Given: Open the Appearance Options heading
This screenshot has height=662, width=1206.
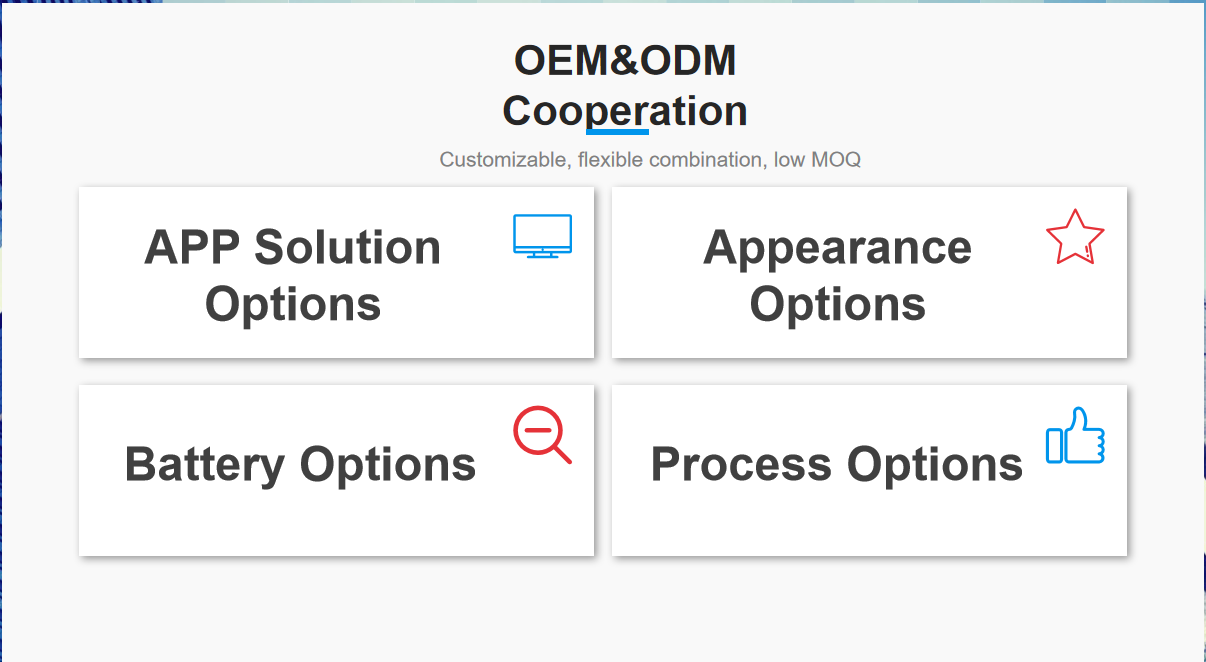Looking at the screenshot, I should pyautogui.click(x=838, y=275).
